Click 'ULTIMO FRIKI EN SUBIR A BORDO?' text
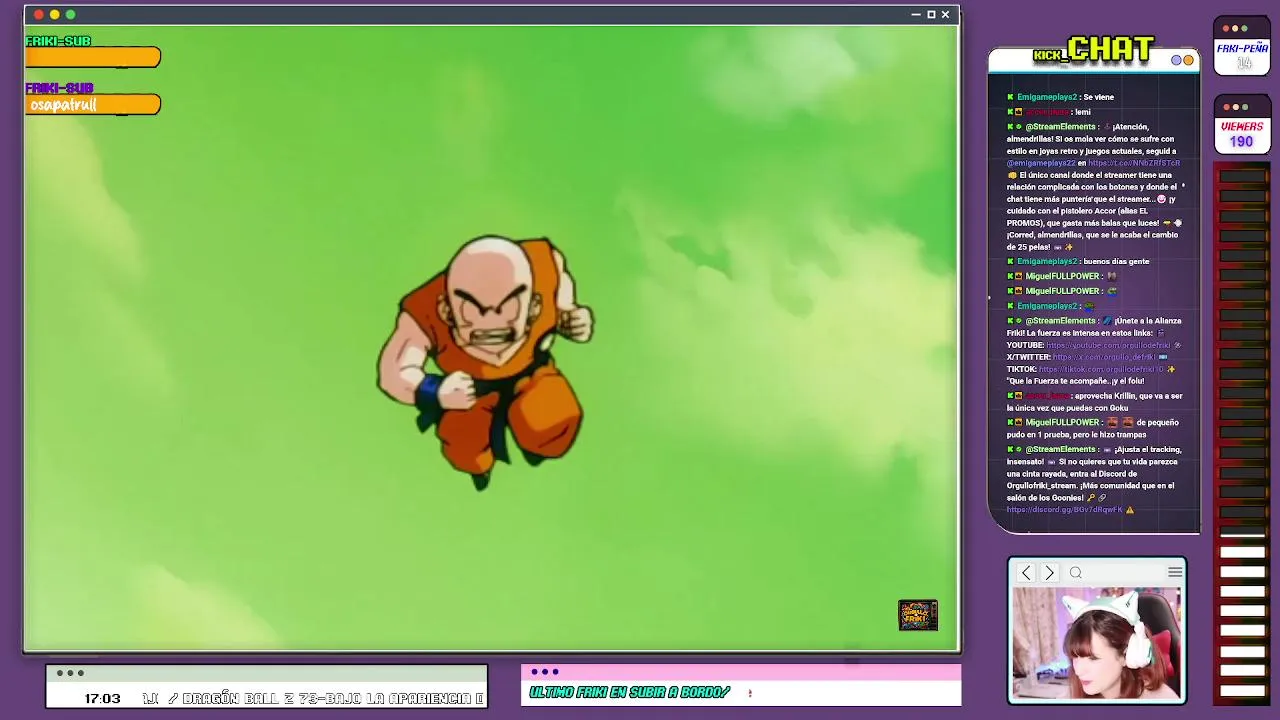This screenshot has width=1280, height=720. coord(630,692)
